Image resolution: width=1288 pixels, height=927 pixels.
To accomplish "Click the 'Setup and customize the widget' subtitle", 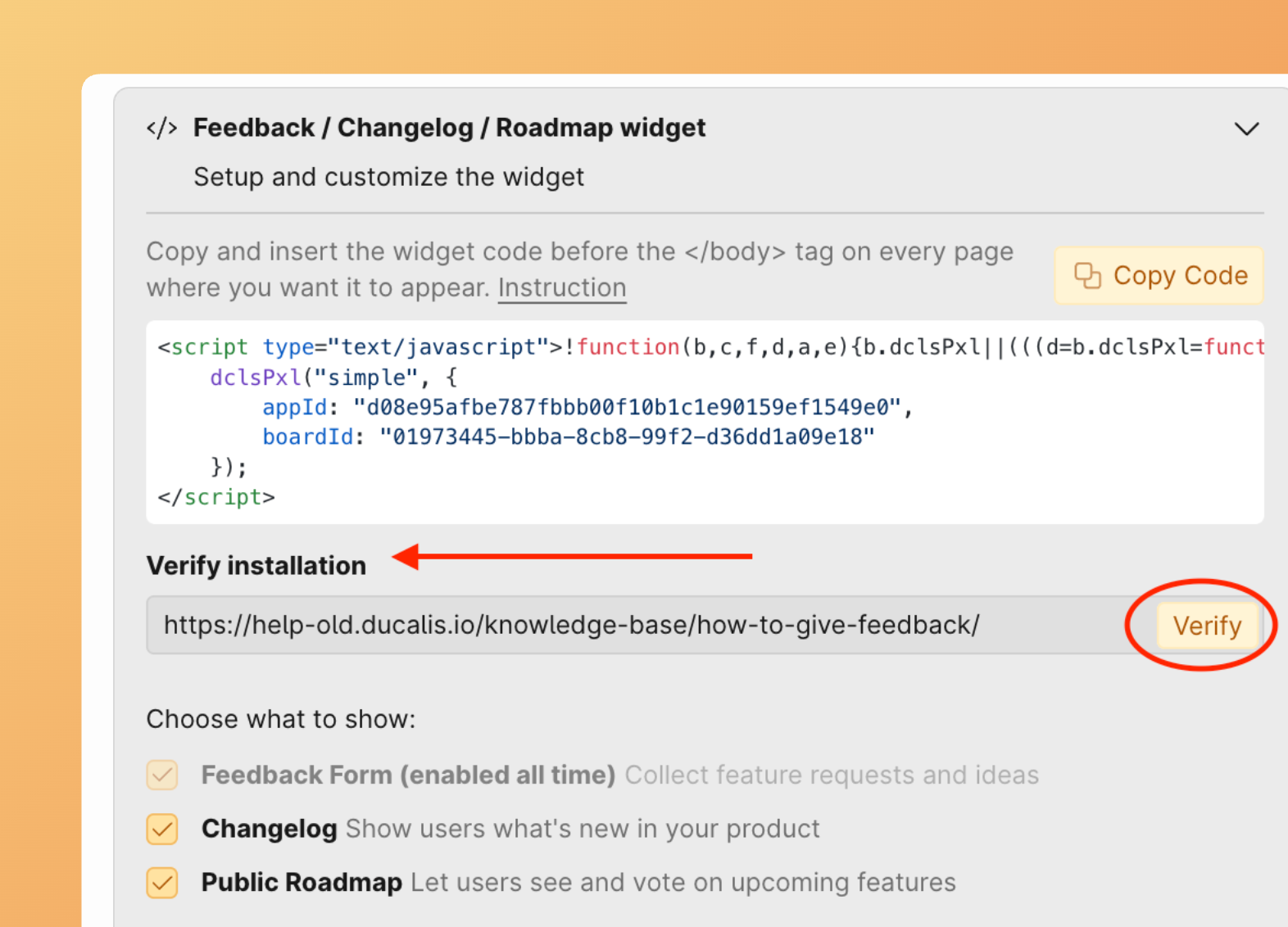I will (x=388, y=178).
